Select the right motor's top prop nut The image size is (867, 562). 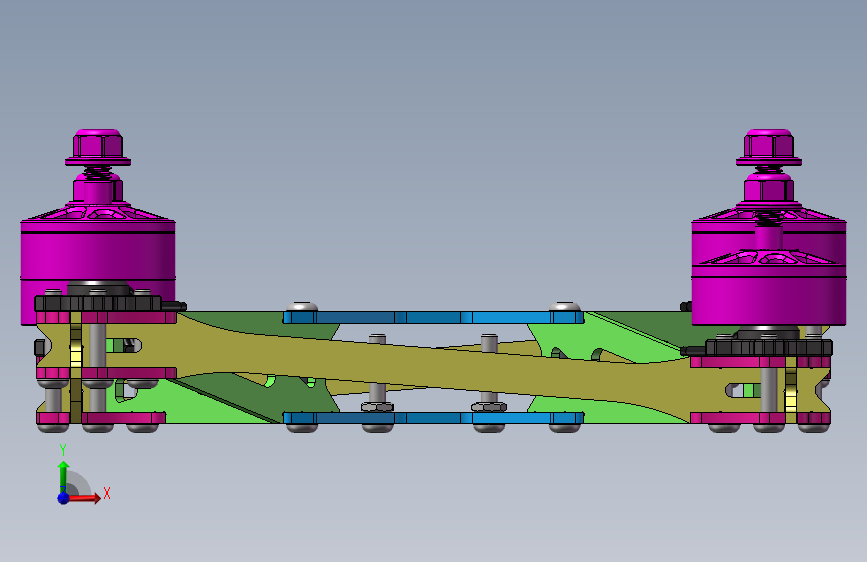click(x=769, y=148)
